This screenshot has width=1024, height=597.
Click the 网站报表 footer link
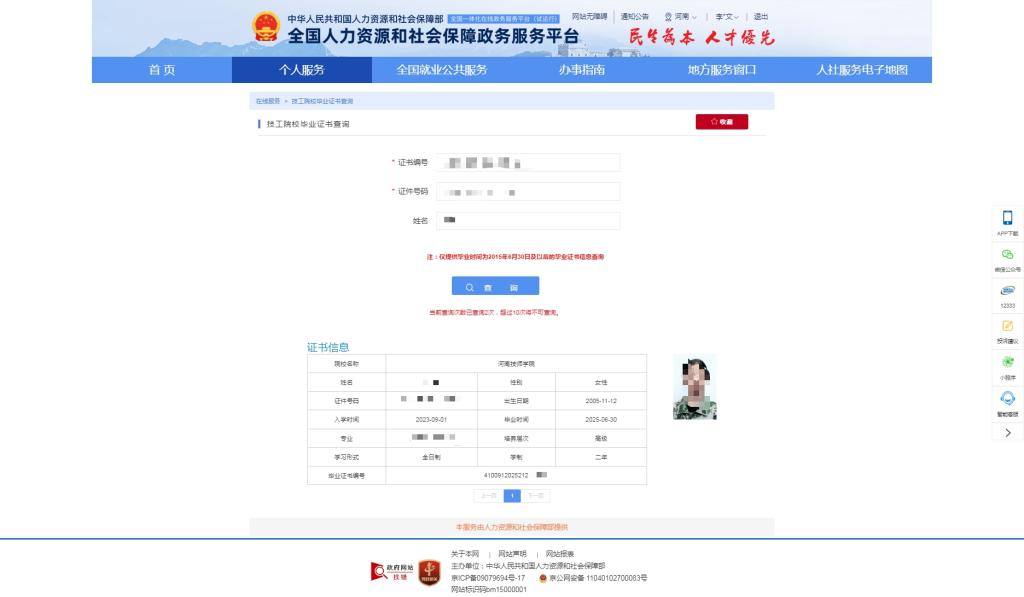coord(560,554)
